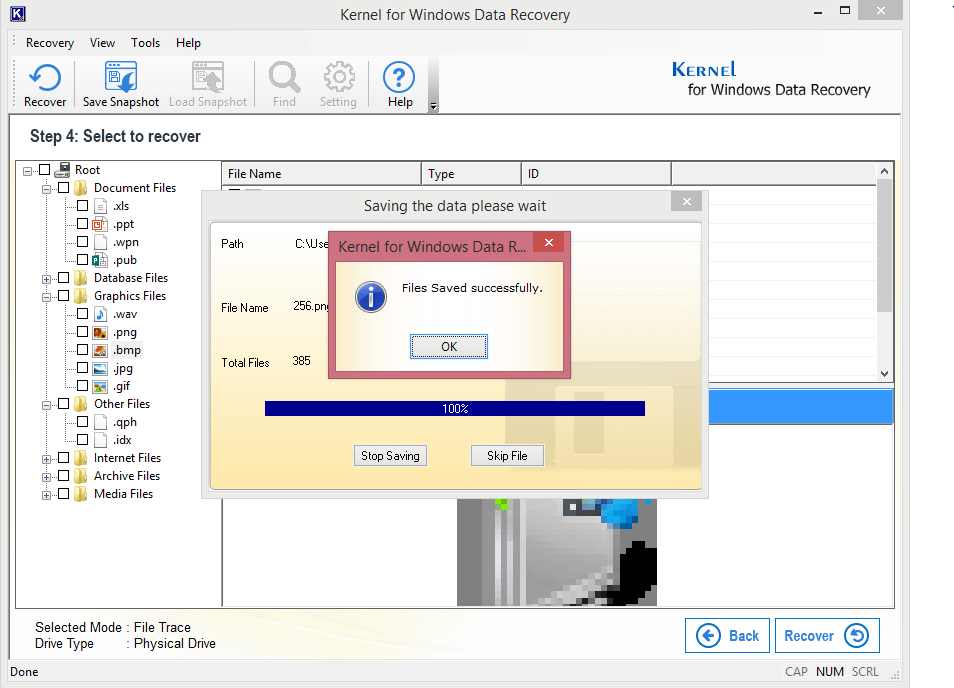Click the image preview thumbnail
Screen dimensions: 954x688
557,552
